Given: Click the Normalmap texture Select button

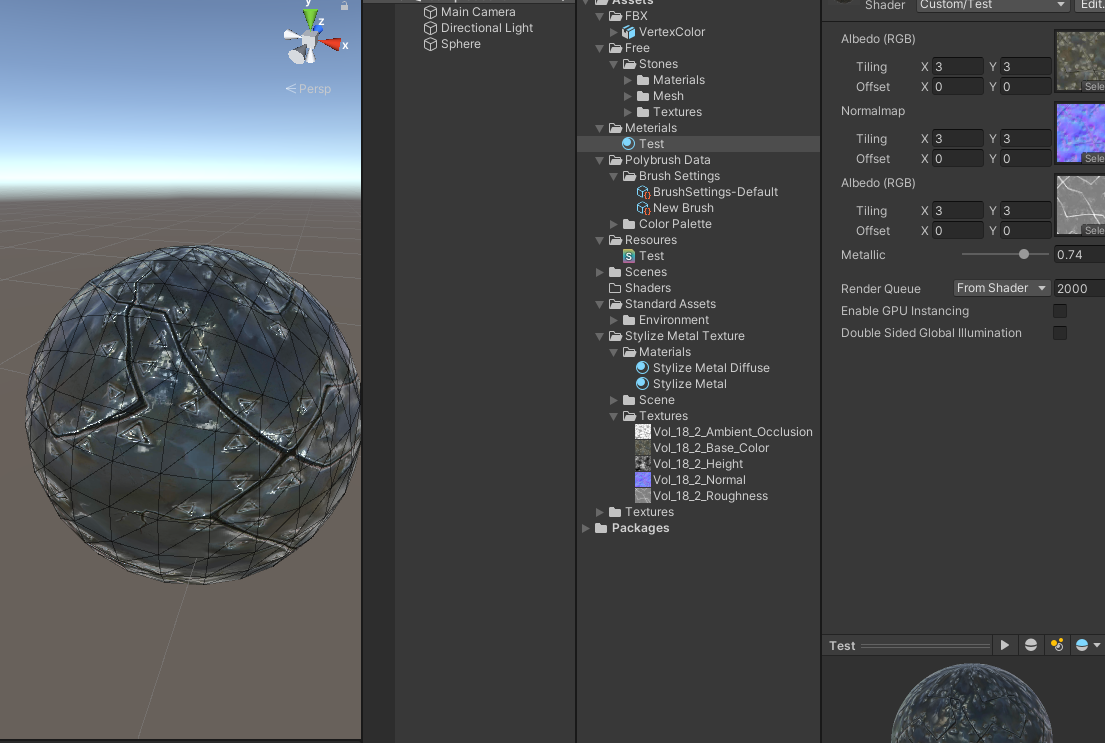Looking at the screenshot, I should click(x=1094, y=159).
